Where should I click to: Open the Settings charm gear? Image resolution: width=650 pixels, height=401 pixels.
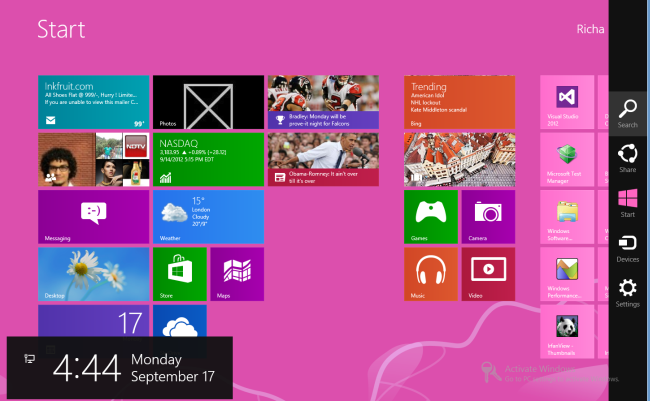tap(628, 288)
